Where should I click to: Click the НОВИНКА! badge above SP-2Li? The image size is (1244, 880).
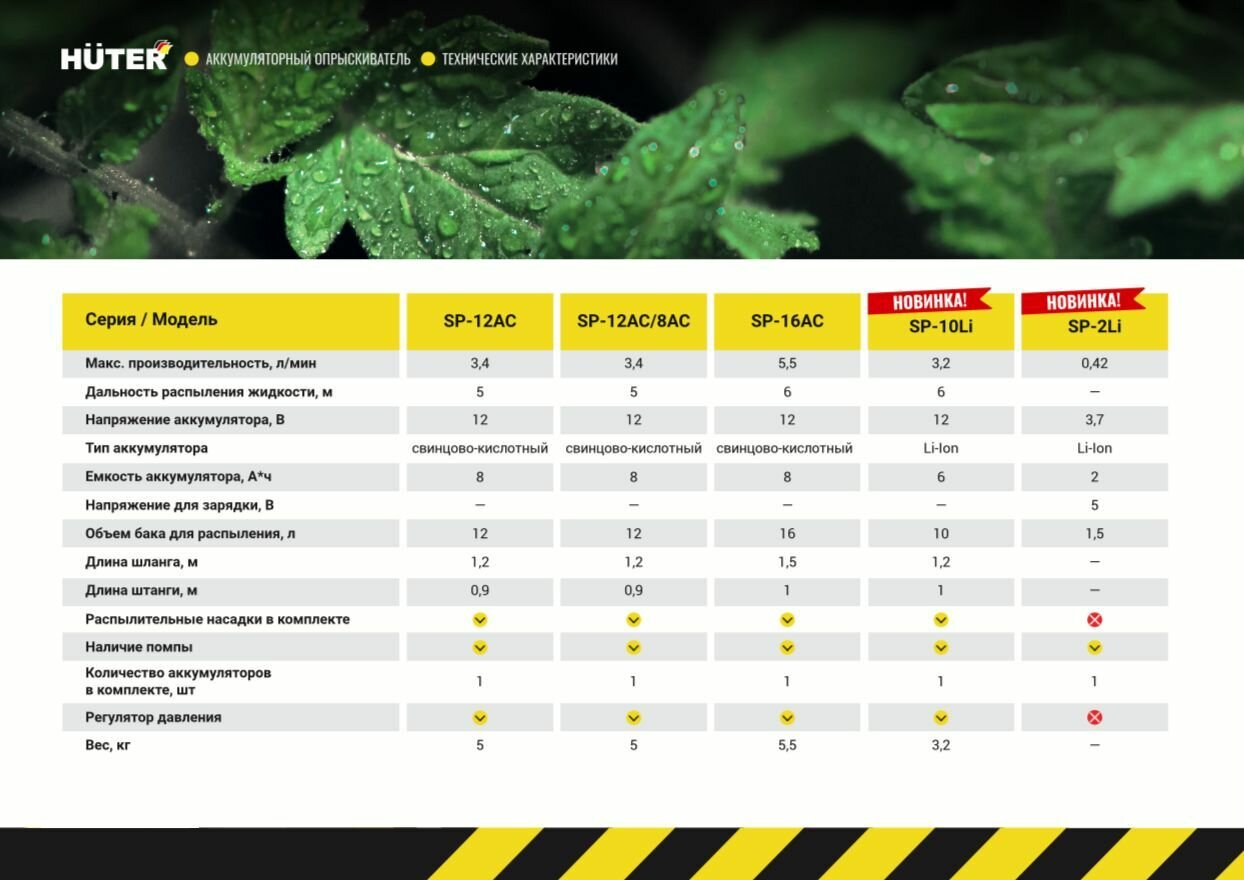[x=1083, y=301]
